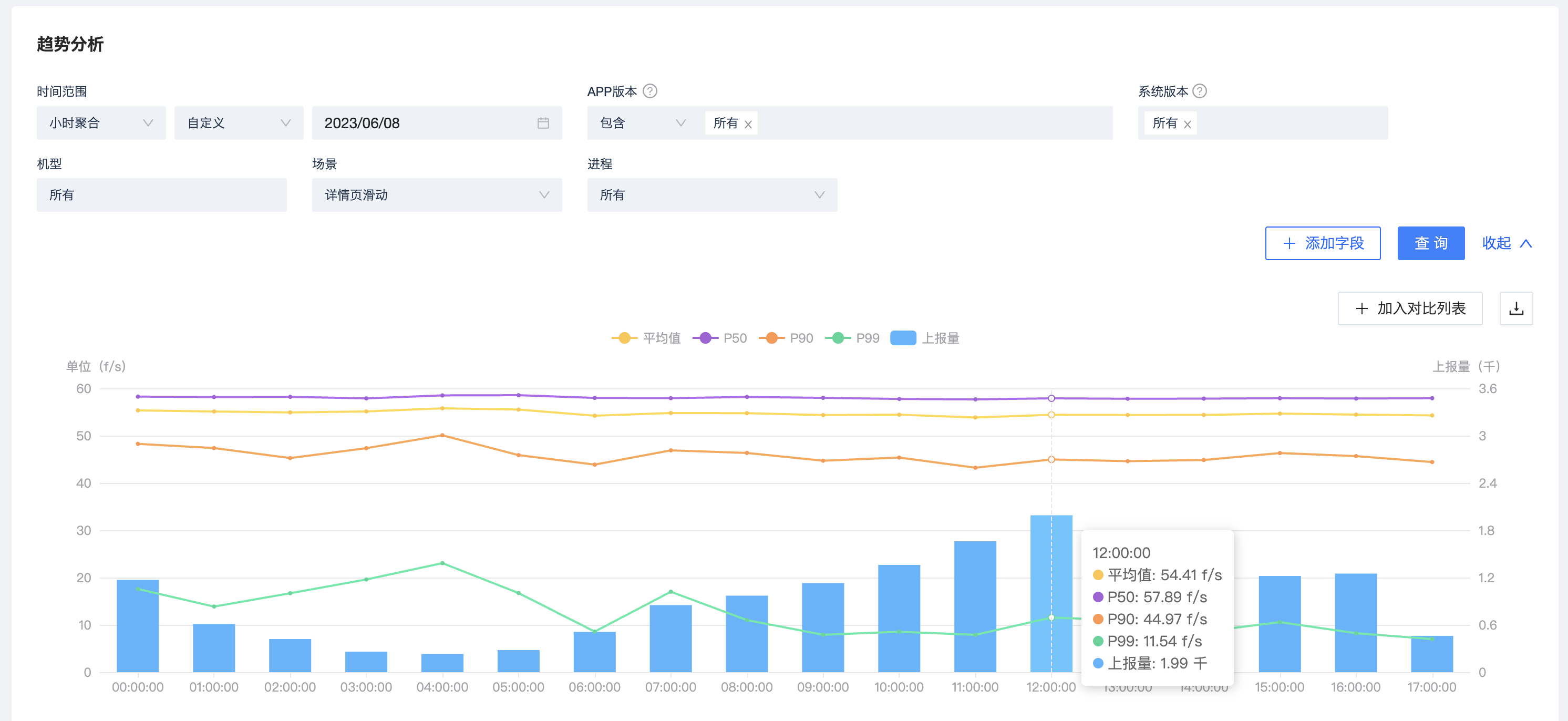Click the 查询 button

(1430, 243)
